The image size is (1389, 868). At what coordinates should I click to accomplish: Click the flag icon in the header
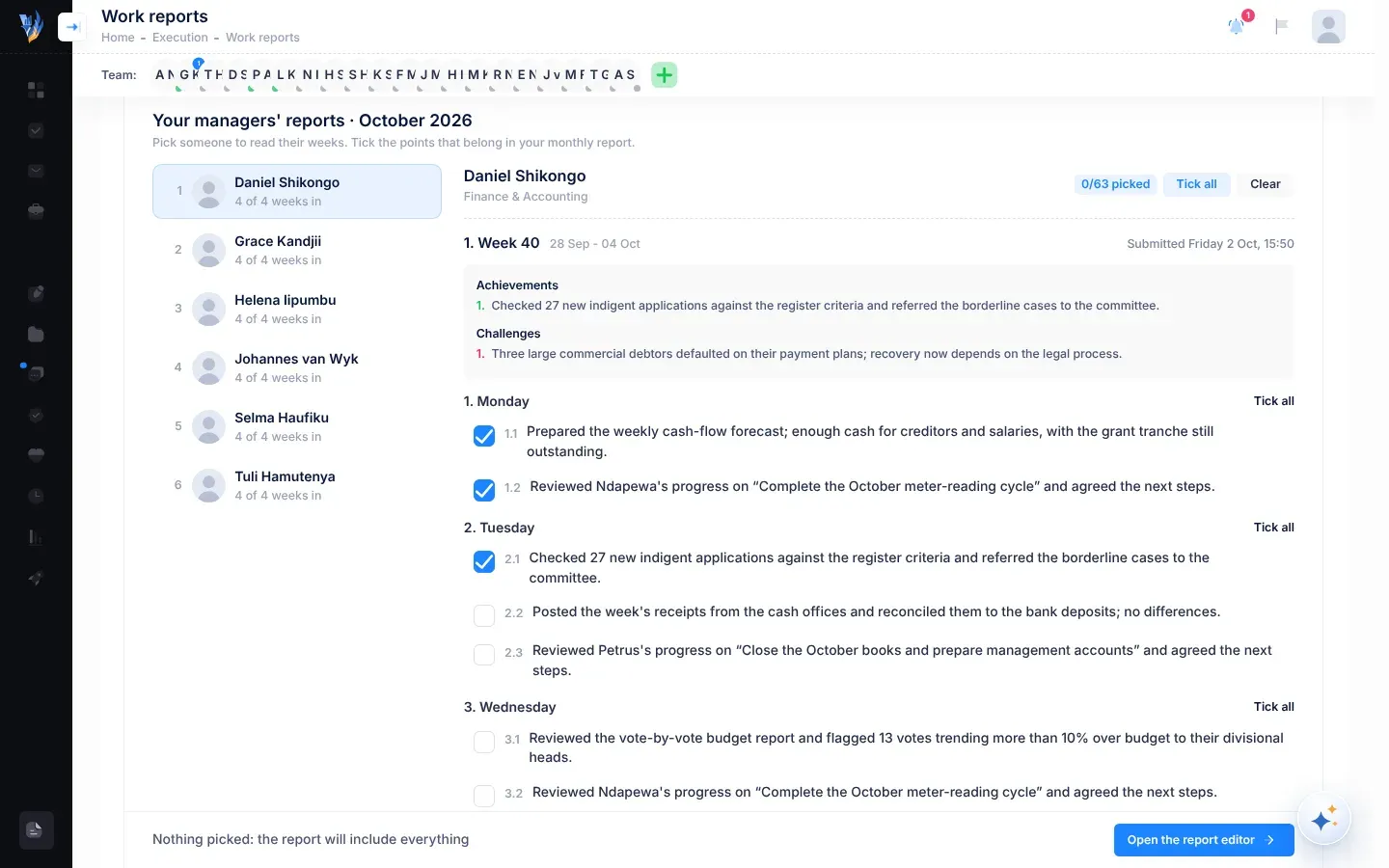(x=1282, y=26)
